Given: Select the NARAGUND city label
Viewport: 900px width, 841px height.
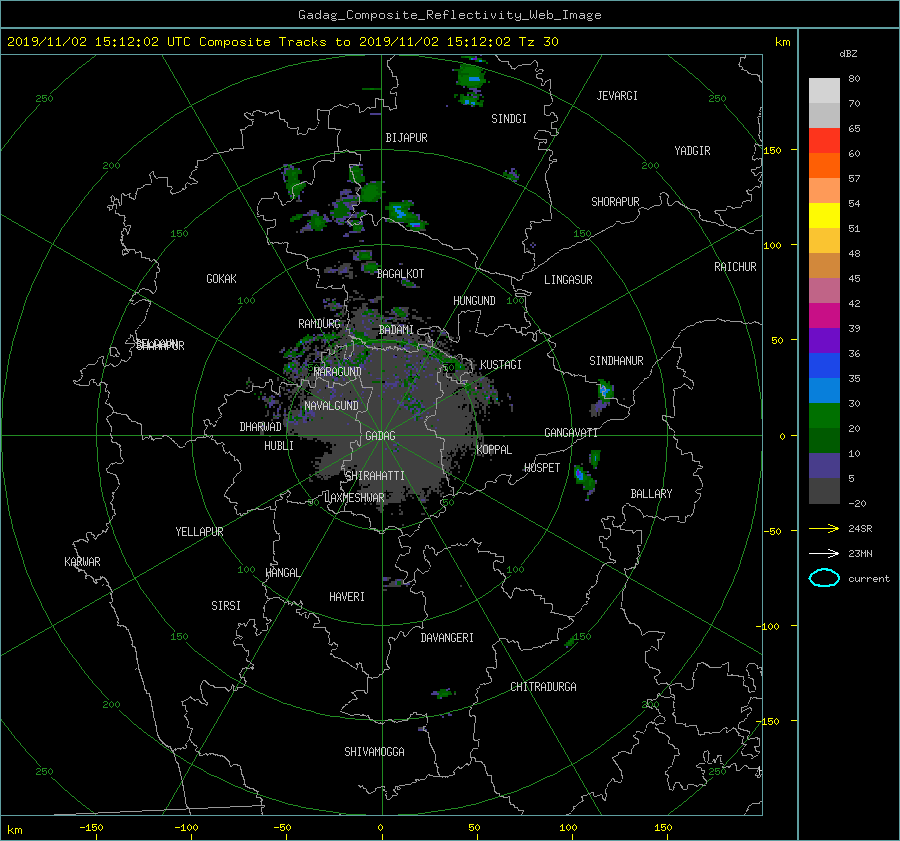Looking at the screenshot, I should click(x=338, y=372).
